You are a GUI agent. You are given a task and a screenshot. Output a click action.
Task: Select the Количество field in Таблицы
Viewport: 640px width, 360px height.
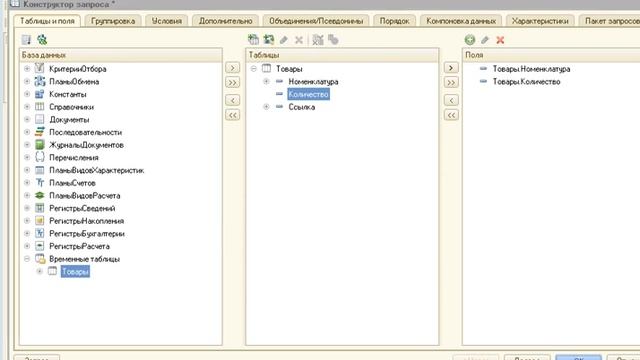coord(308,94)
